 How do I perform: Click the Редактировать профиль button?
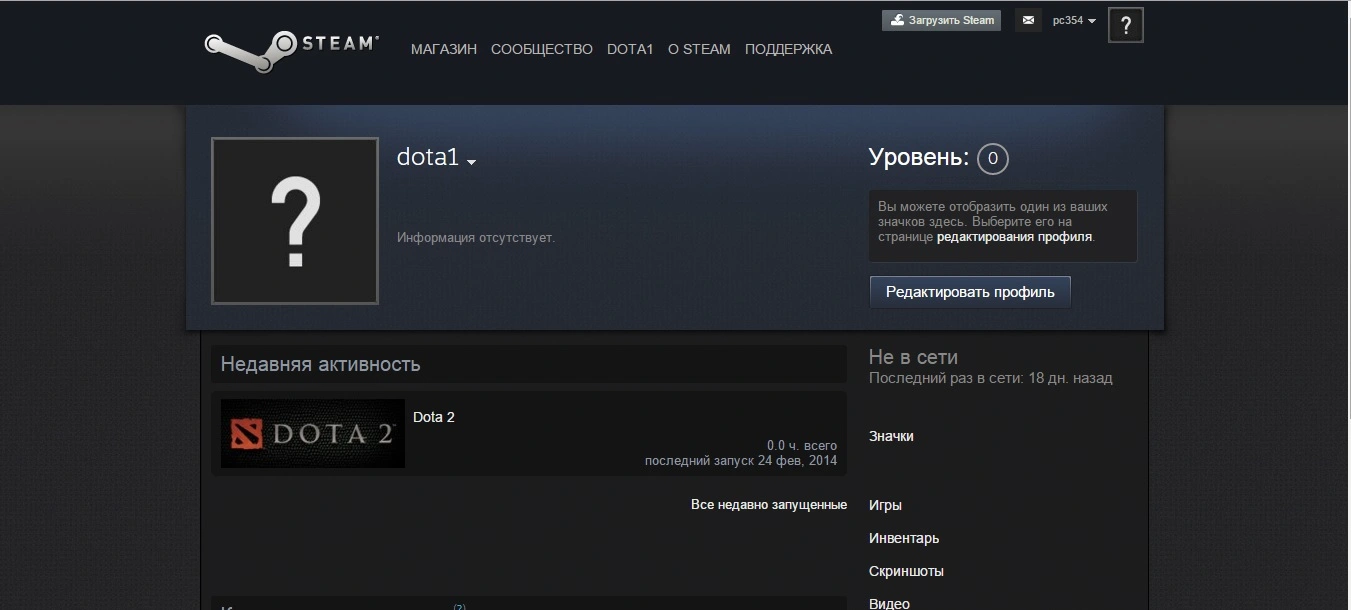click(x=970, y=292)
